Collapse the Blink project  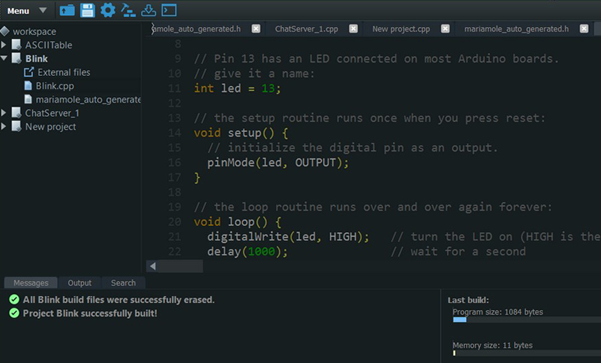[x=4, y=58]
